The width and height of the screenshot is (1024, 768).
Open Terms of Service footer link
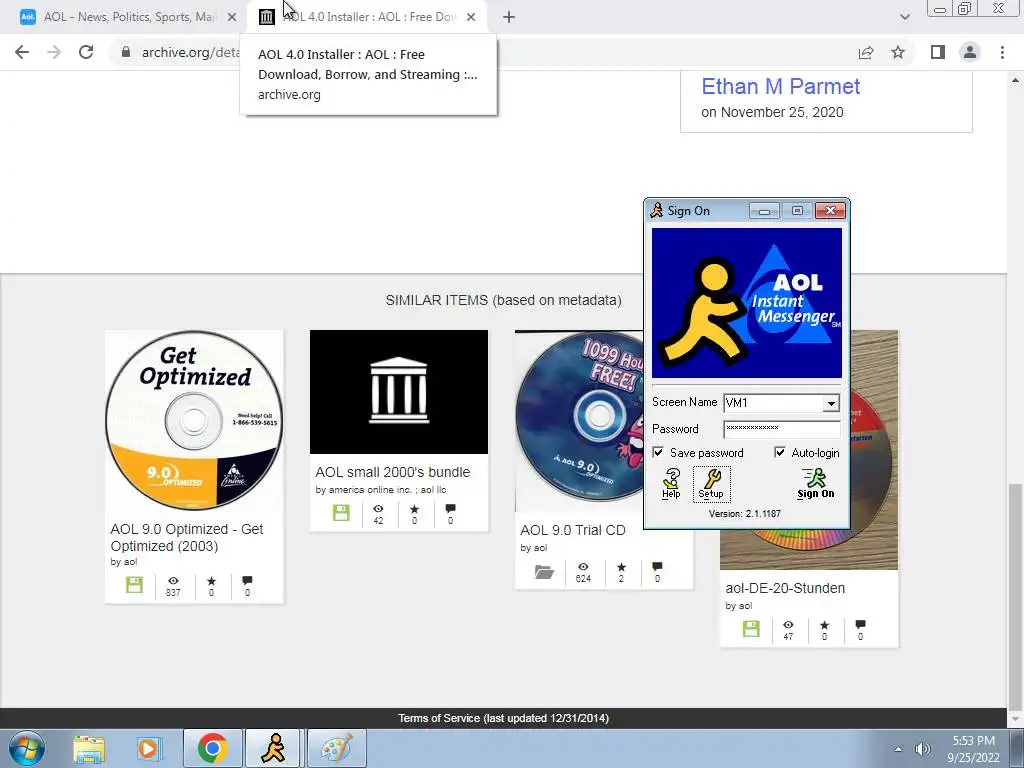point(439,718)
